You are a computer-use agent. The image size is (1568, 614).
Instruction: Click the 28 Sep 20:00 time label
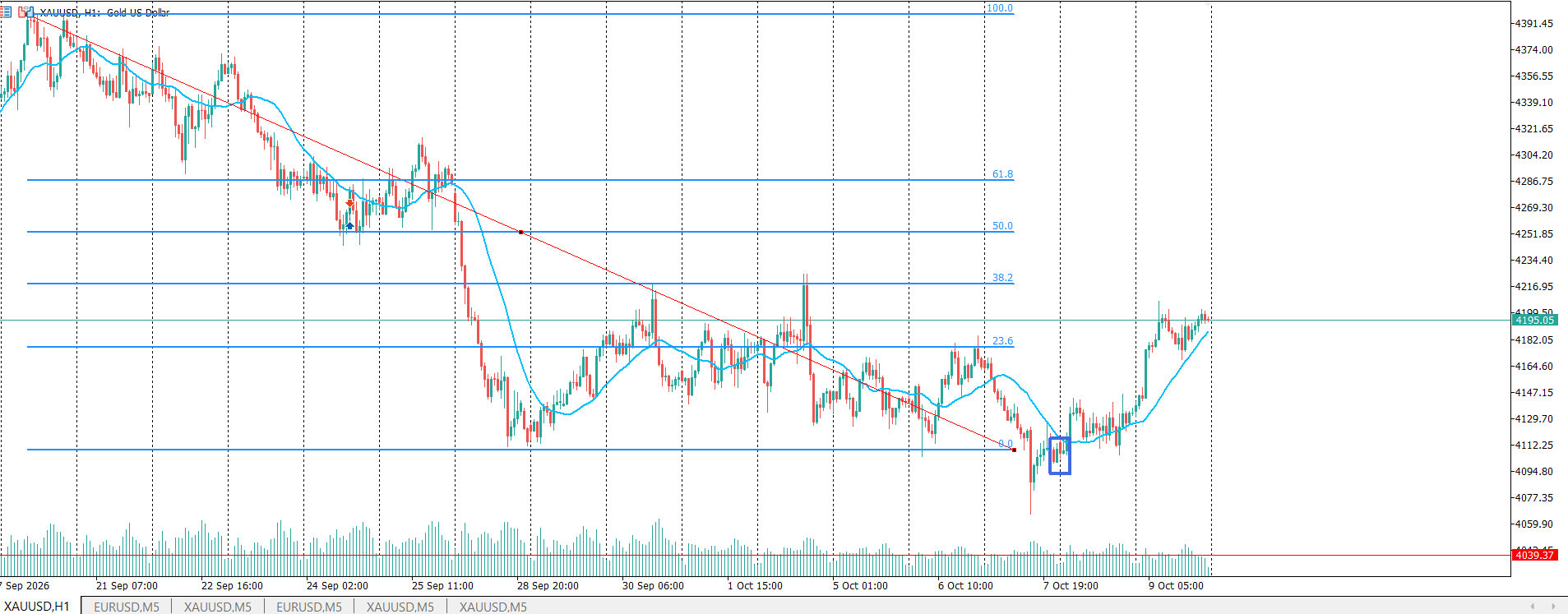pyautogui.click(x=548, y=586)
